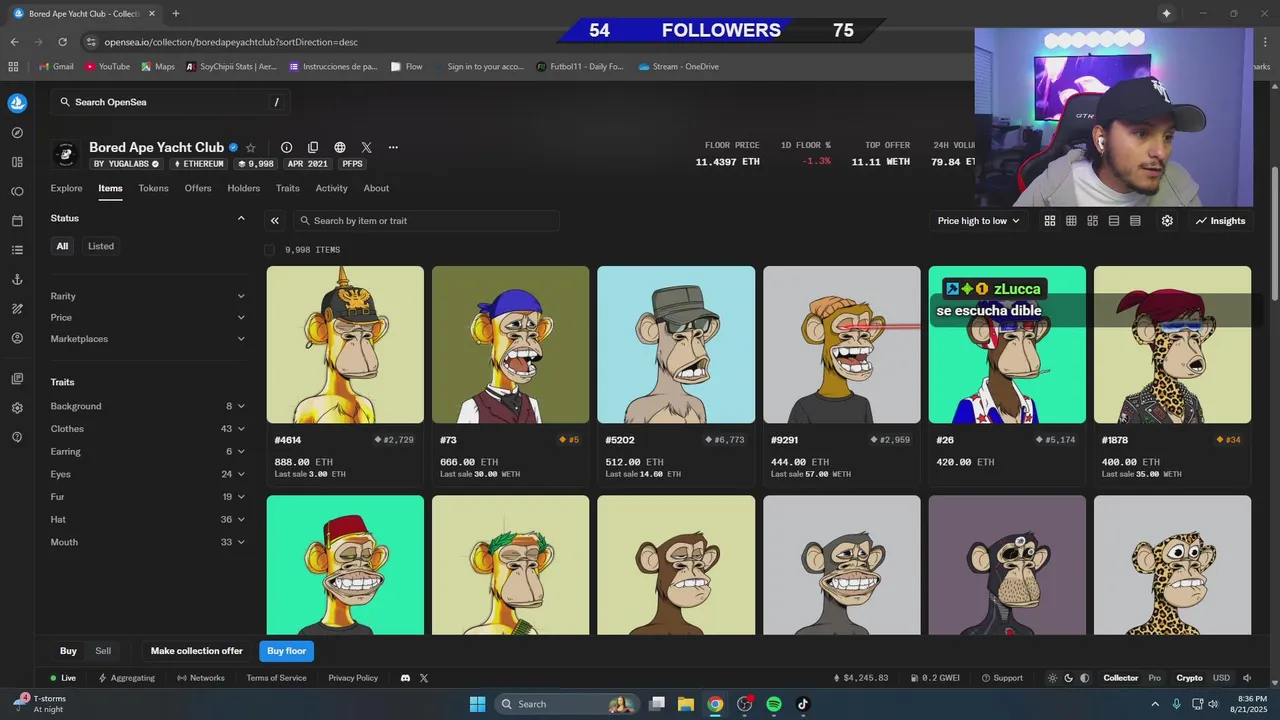1280x720 pixels.
Task: Click the copy contract icon beside the info icon
Action: click(x=313, y=147)
